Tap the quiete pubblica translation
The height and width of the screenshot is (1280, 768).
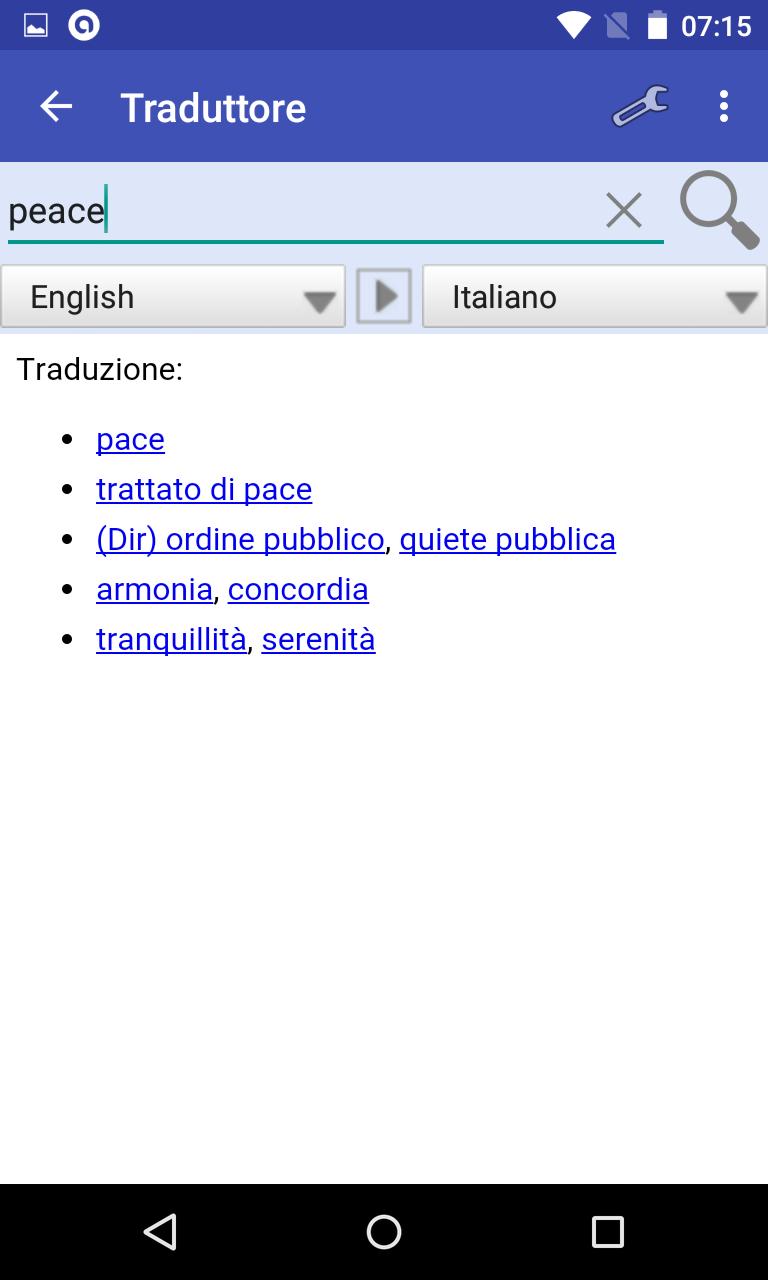(507, 539)
